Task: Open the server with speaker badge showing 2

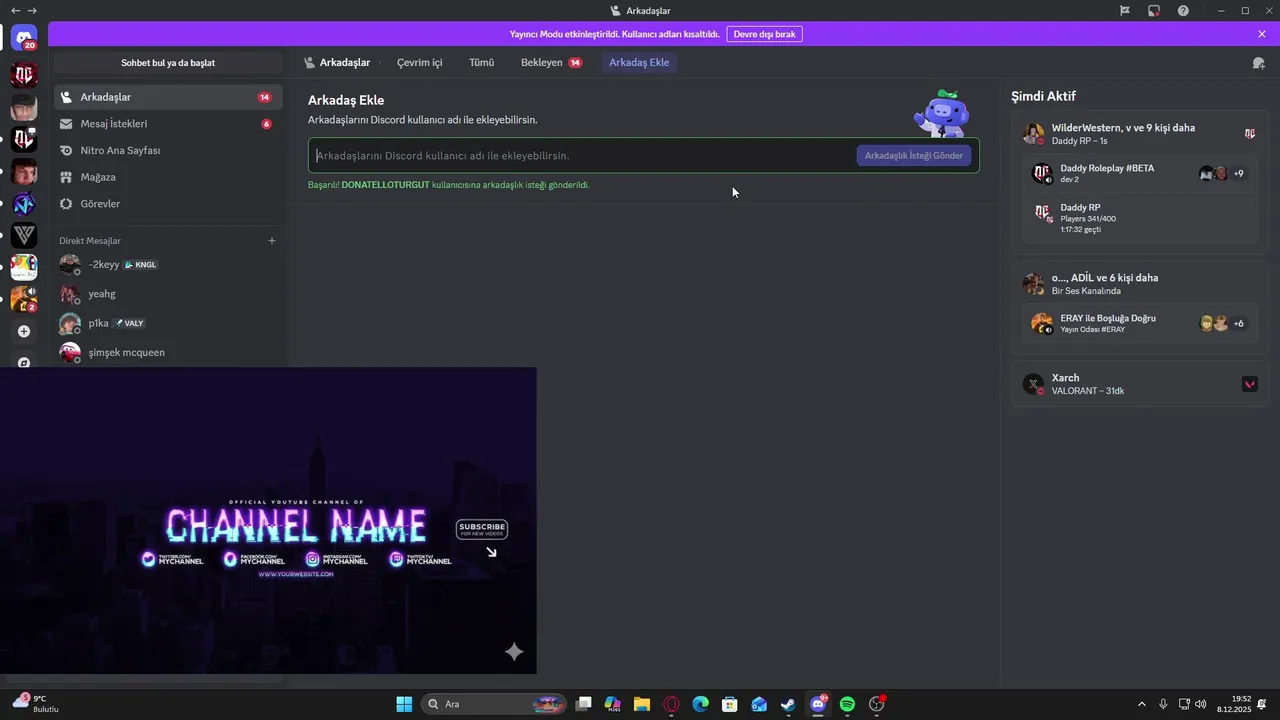Action: [24, 299]
